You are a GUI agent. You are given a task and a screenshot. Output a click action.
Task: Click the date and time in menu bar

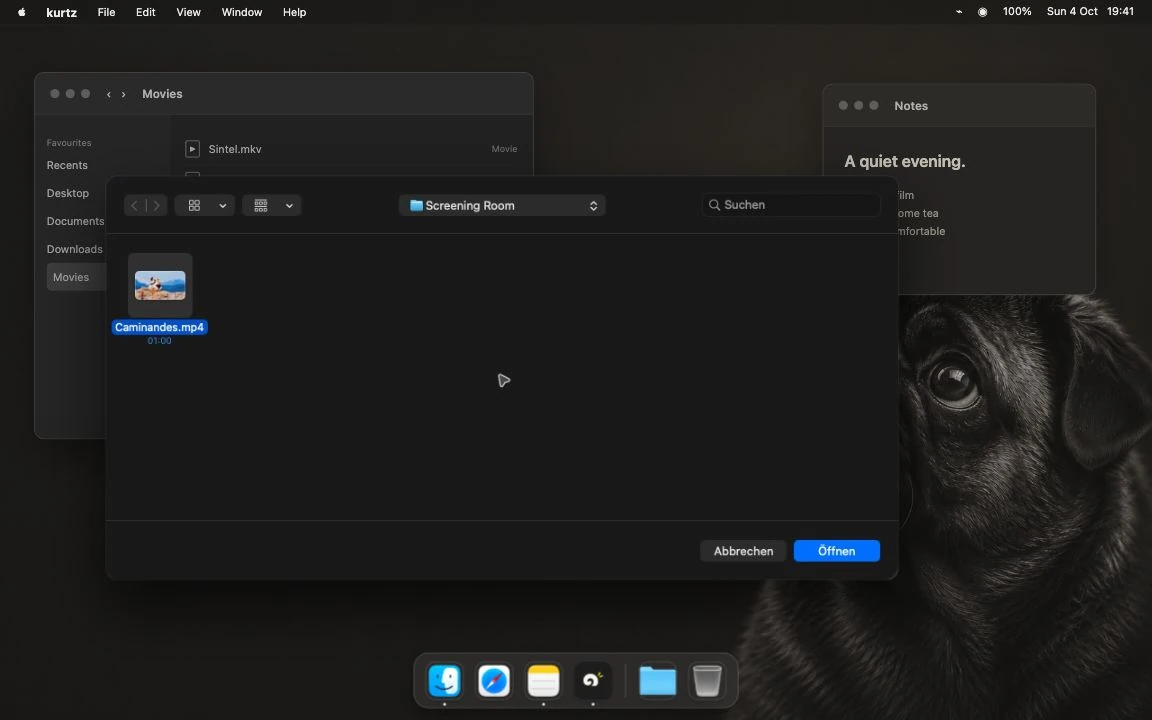[x=1090, y=12]
